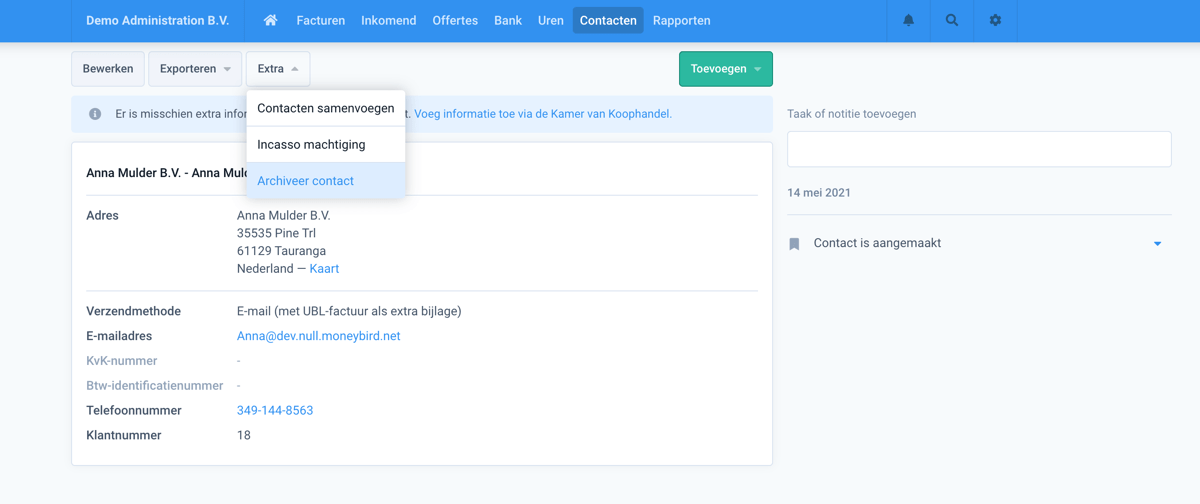Open the settings gear icon
The height and width of the screenshot is (504, 1200).
tap(995, 20)
